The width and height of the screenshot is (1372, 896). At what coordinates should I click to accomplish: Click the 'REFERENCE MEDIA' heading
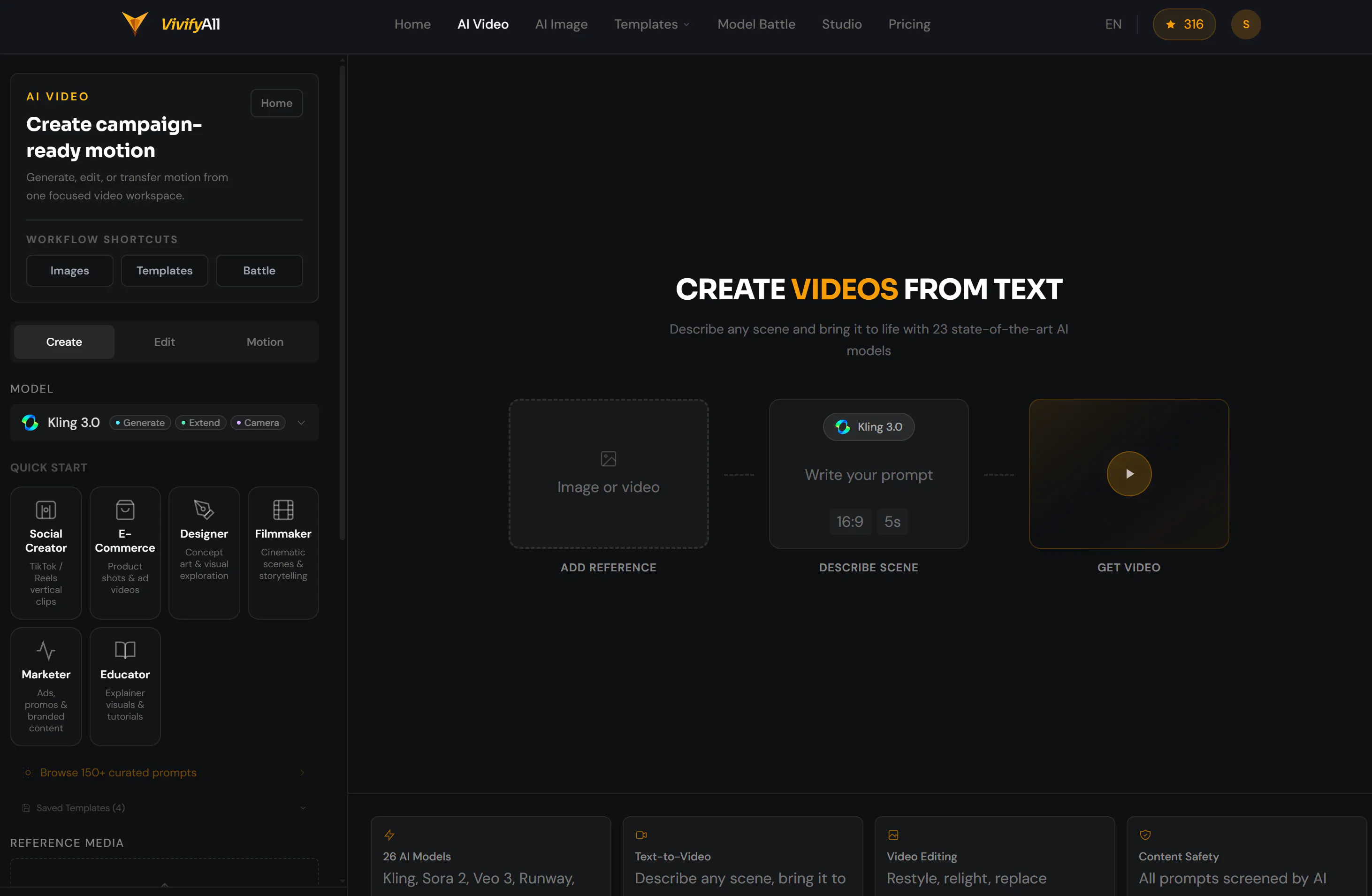point(67,843)
